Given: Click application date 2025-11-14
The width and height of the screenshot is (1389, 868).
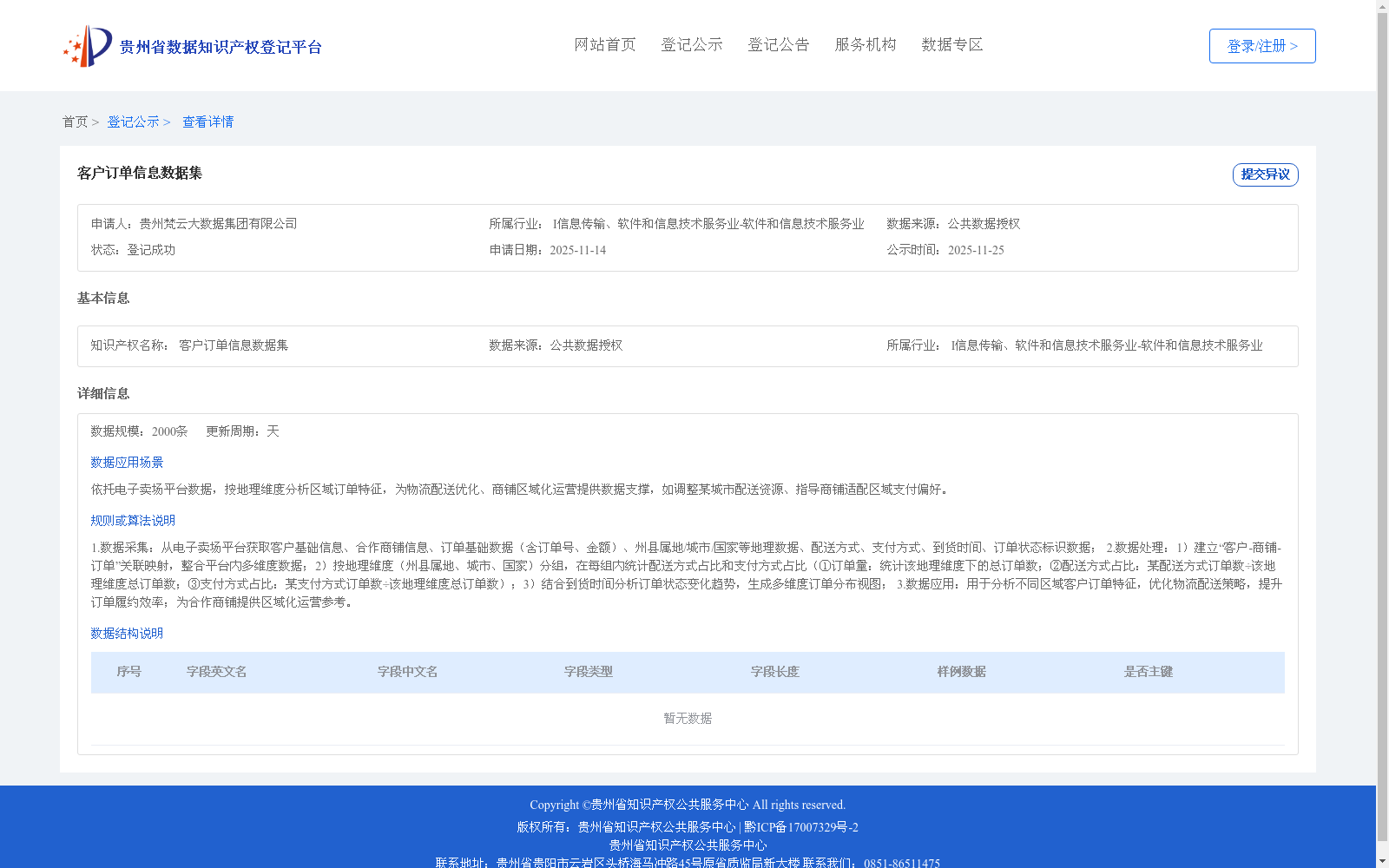Looking at the screenshot, I should (x=577, y=250).
